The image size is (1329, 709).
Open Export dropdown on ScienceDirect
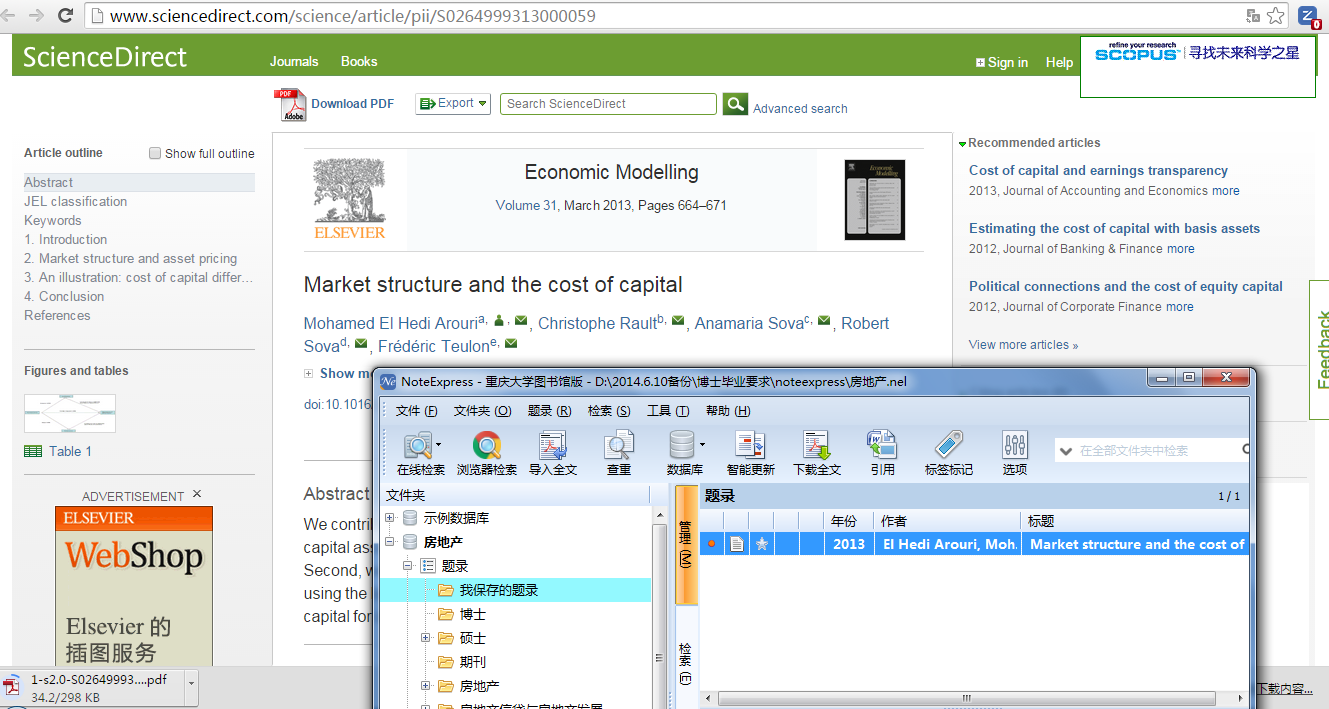(x=453, y=103)
